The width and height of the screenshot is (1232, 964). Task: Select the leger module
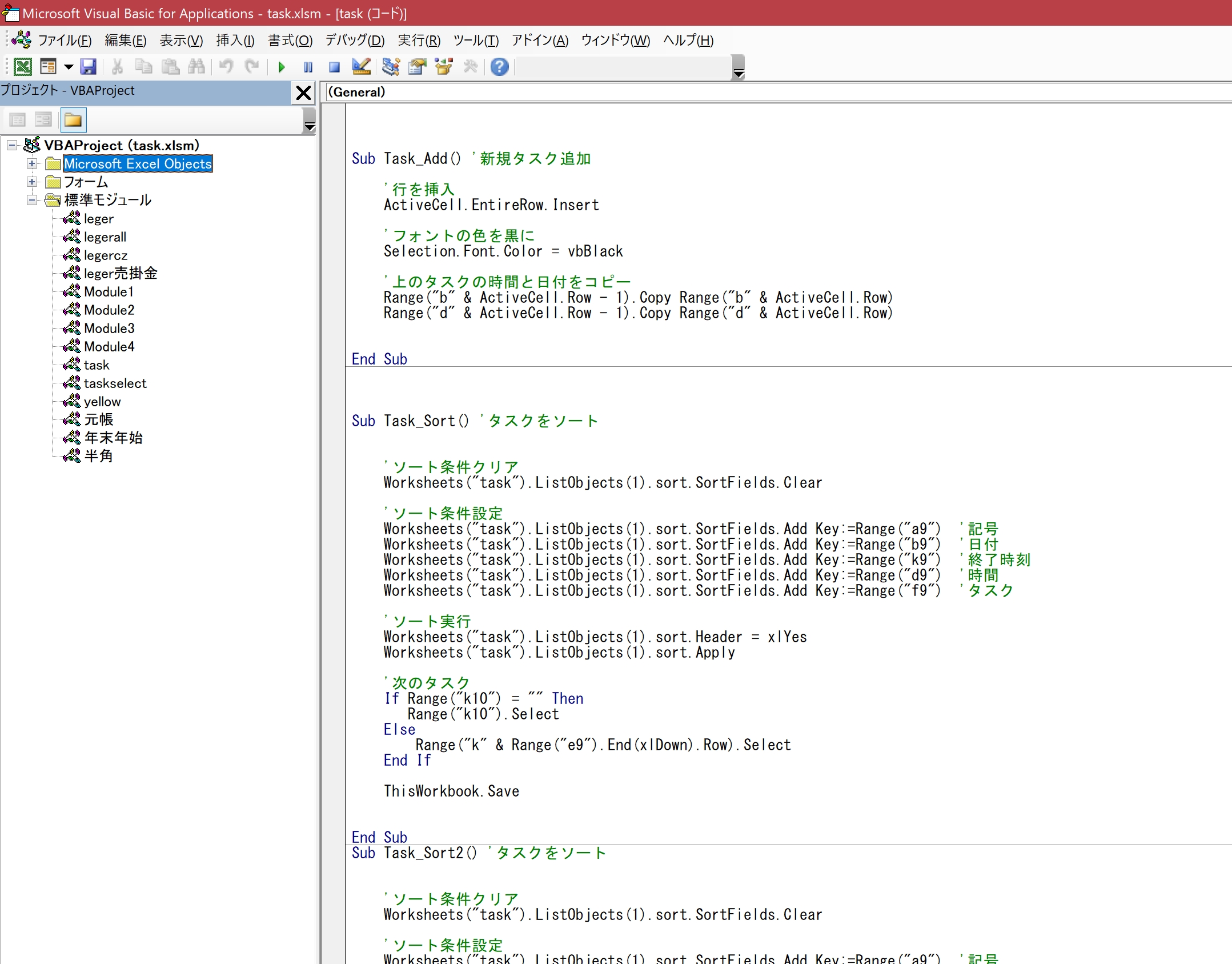(x=98, y=219)
